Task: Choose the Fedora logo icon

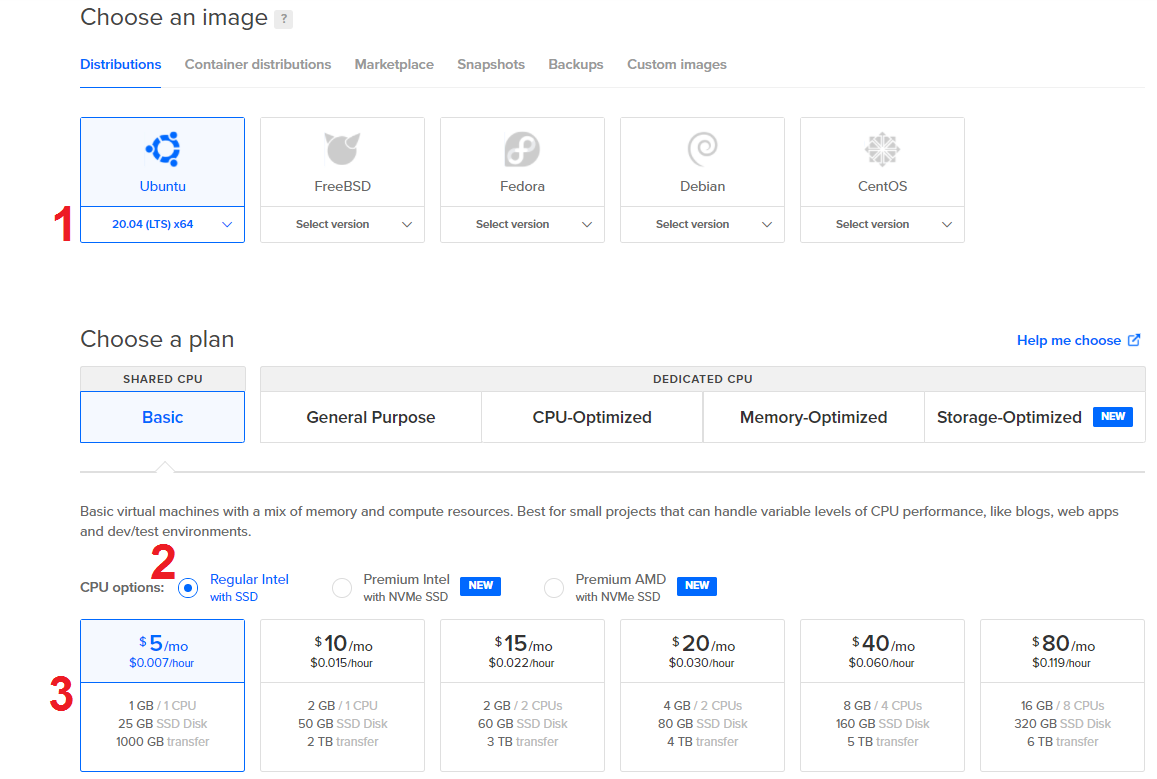Action: pos(522,150)
